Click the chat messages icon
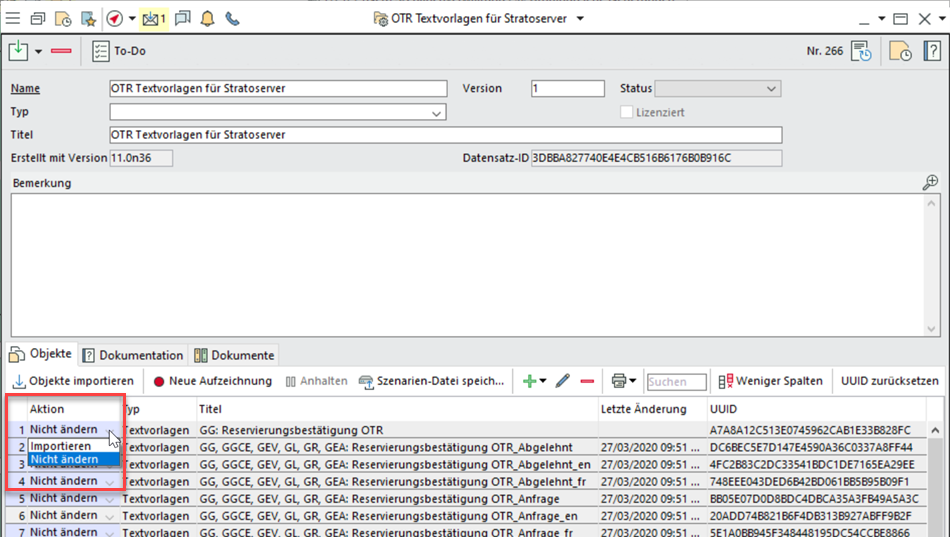 tap(183, 19)
